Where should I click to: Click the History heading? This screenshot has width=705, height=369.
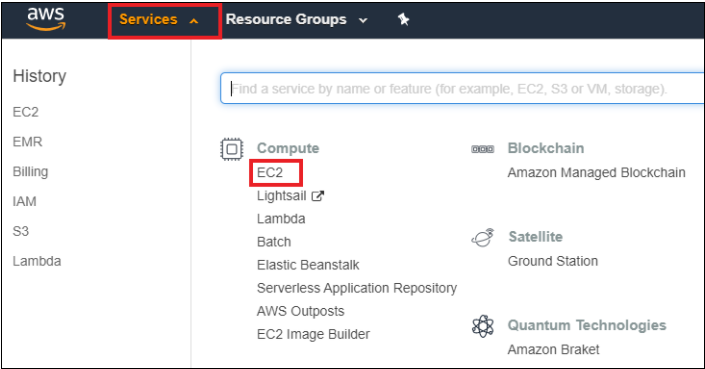[x=40, y=76]
